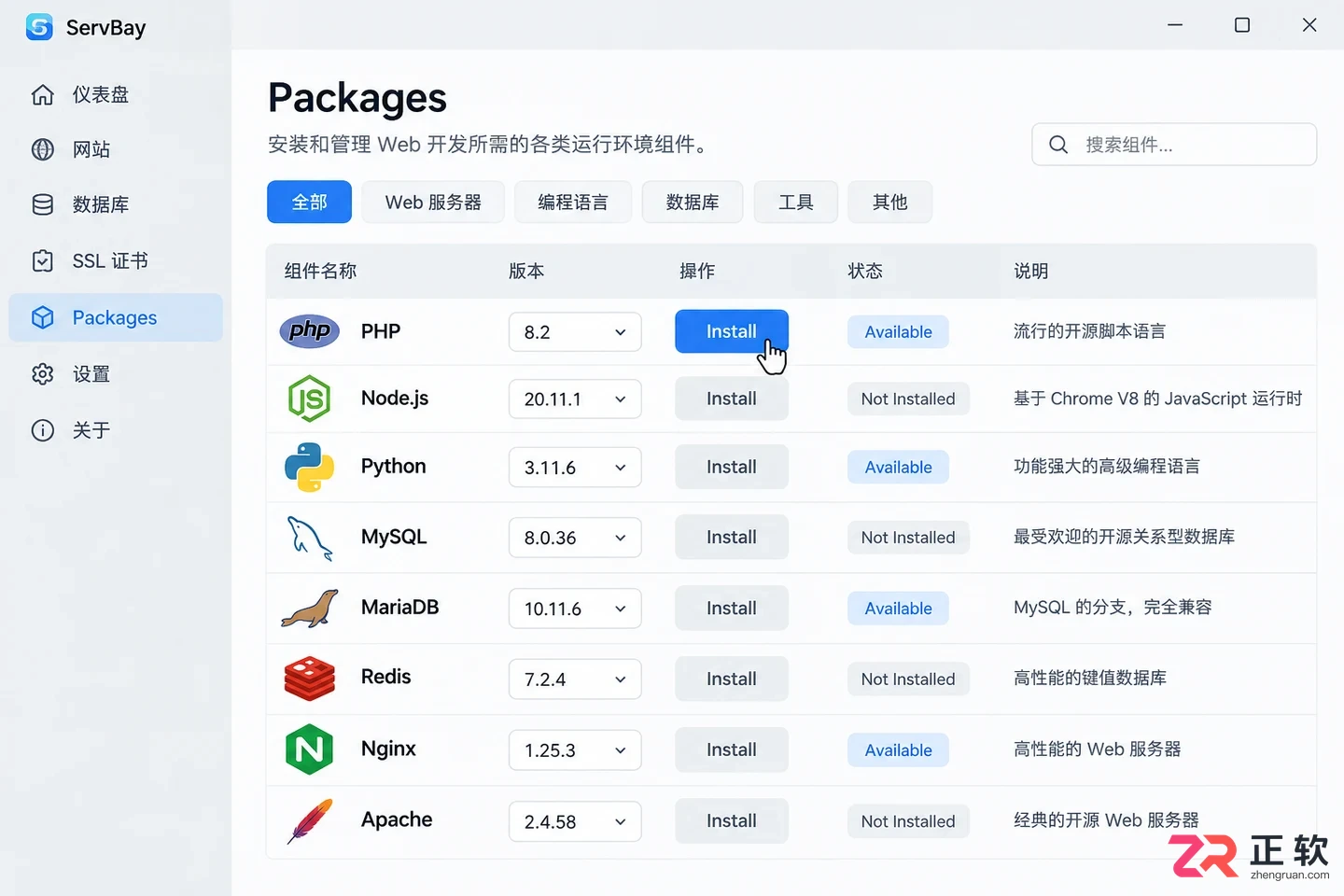This screenshot has width=1344, height=896.
Task: Click Install for Apache
Action: pos(732,820)
